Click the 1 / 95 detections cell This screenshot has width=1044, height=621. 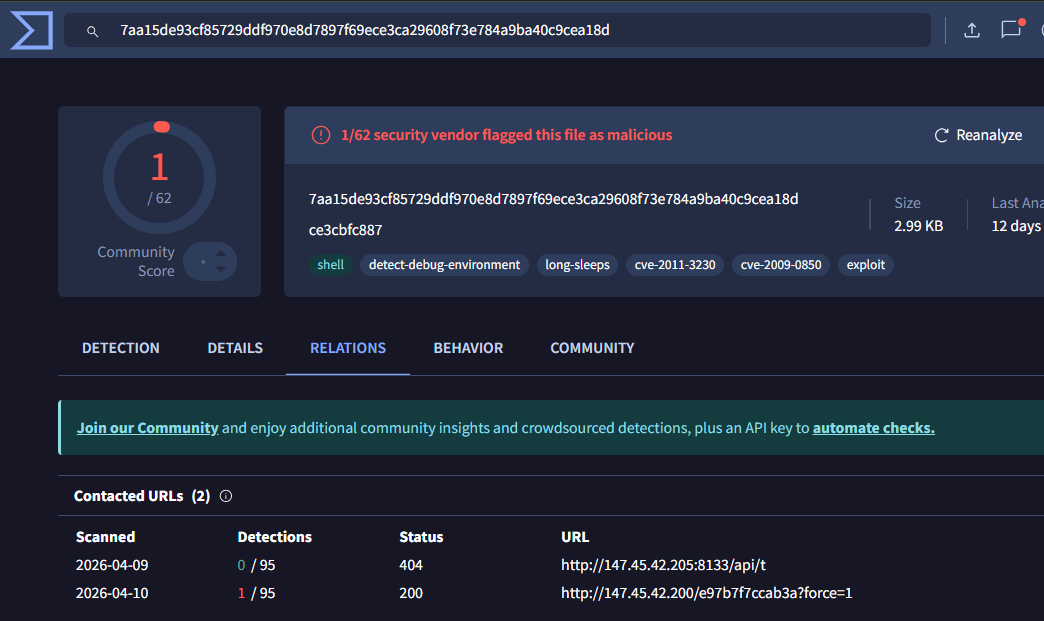click(256, 593)
